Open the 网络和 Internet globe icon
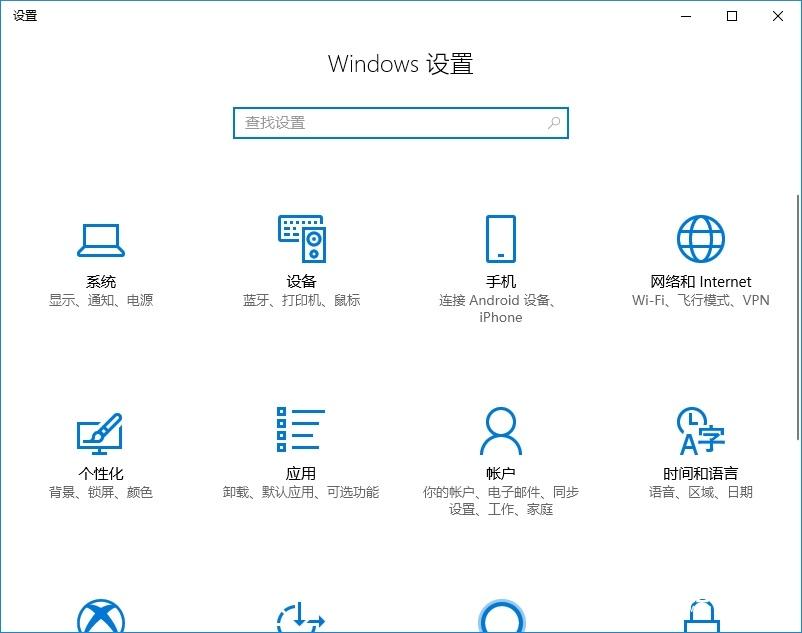Image resolution: width=802 pixels, height=633 pixels. (701, 239)
